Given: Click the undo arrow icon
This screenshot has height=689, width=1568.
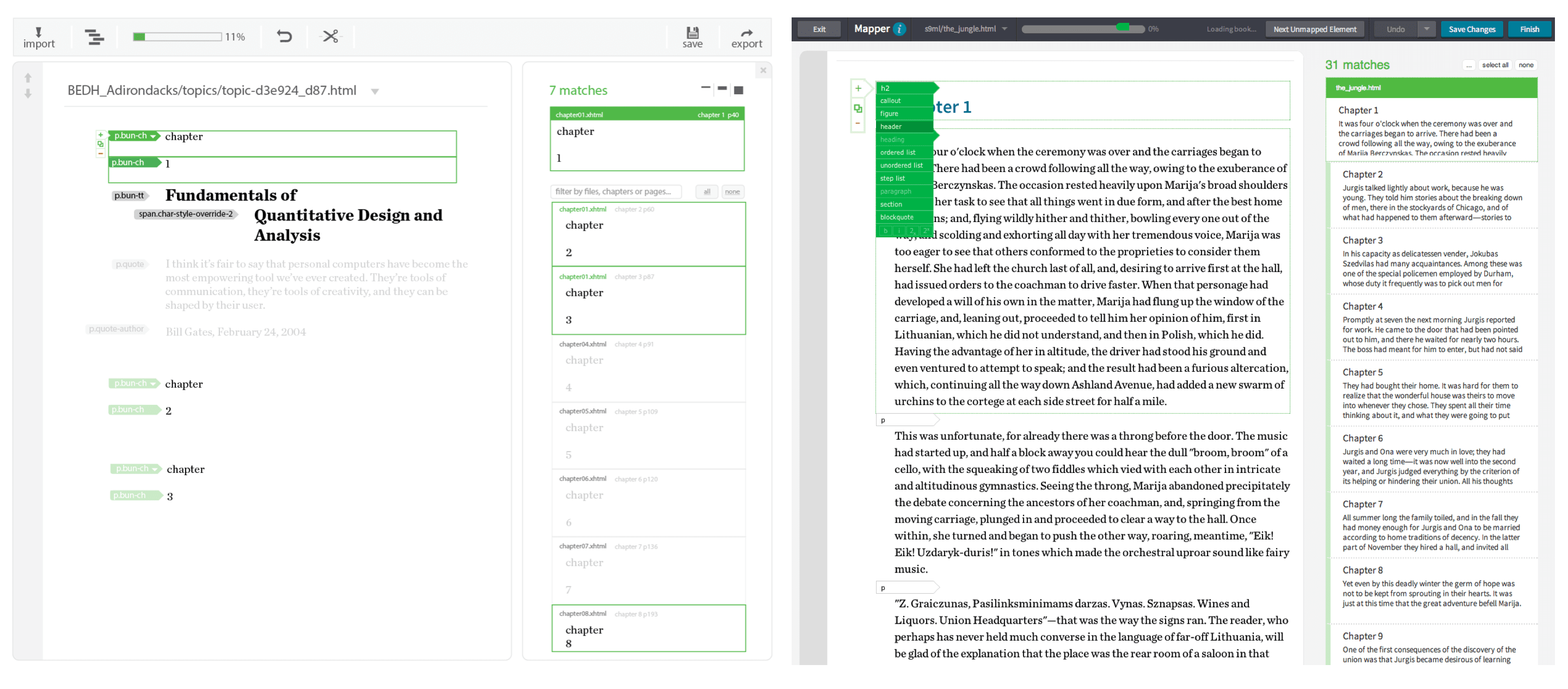Looking at the screenshot, I should point(284,36).
